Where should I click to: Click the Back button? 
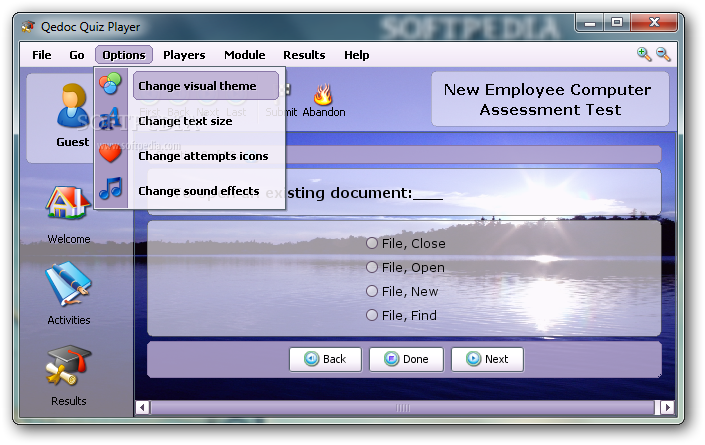326,359
